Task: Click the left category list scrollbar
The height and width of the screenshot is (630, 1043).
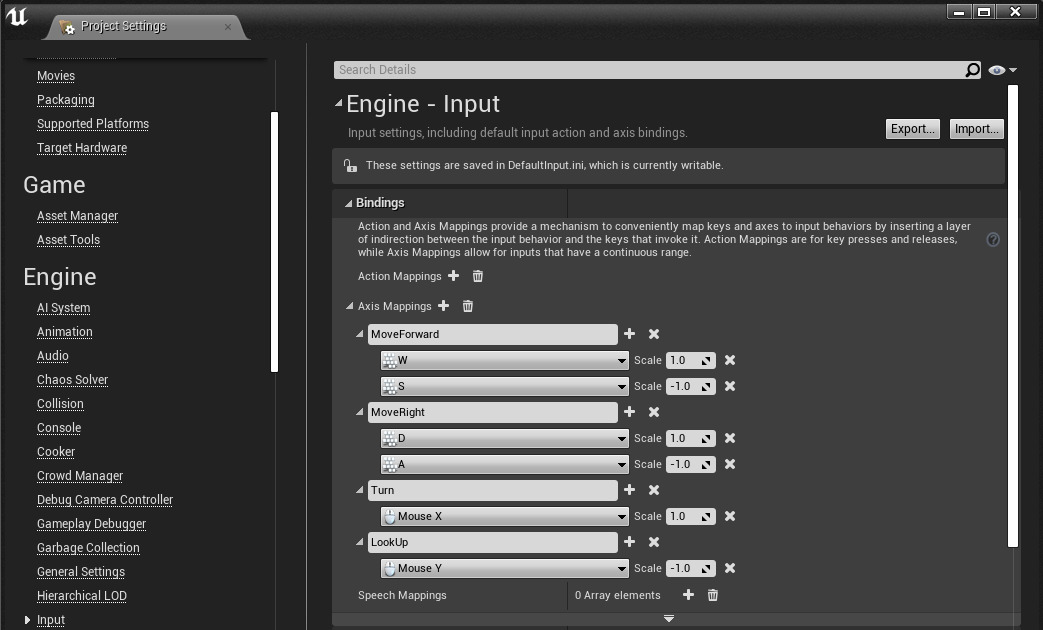Action: 274,241
